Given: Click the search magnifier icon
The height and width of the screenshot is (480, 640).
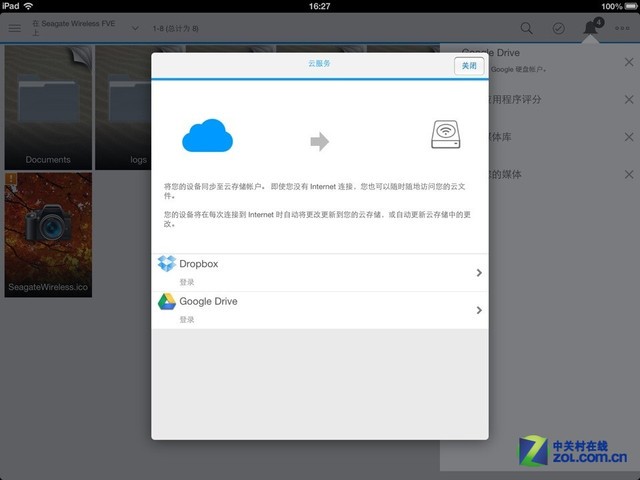Looking at the screenshot, I should click(526, 28).
